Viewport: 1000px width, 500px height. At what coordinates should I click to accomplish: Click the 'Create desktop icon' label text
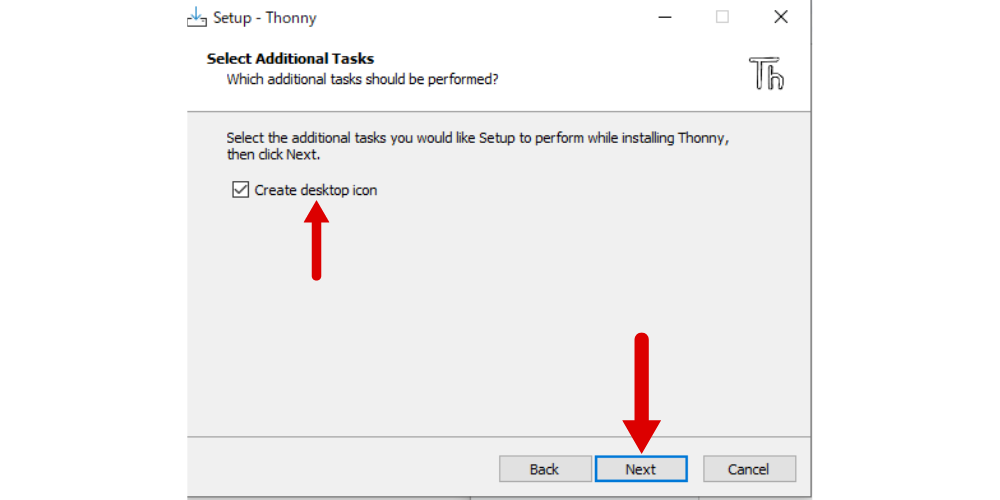tap(316, 190)
